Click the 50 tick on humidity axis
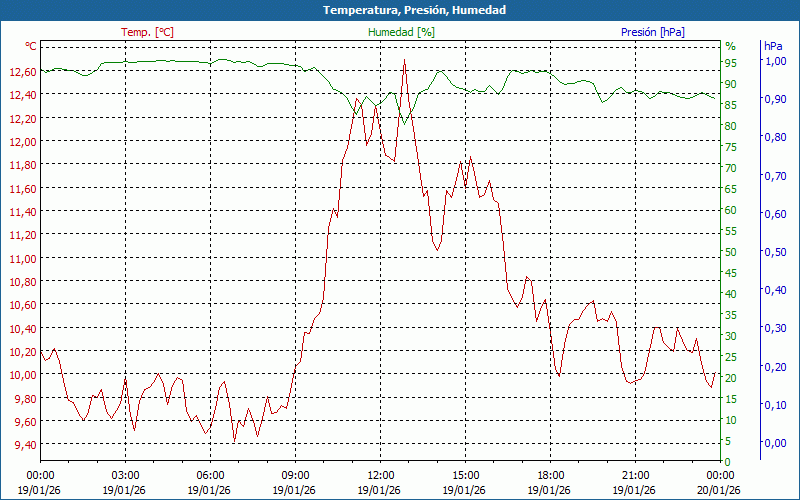 (731, 252)
